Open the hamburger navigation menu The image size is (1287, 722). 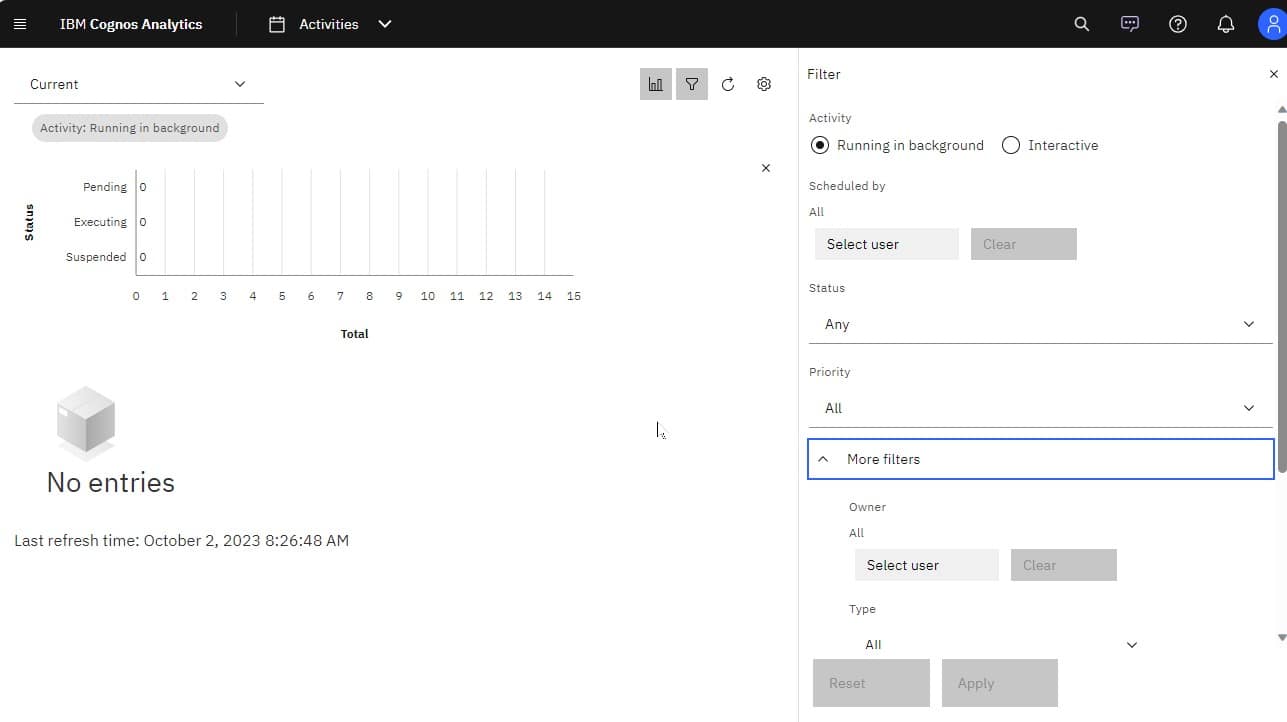(x=20, y=23)
